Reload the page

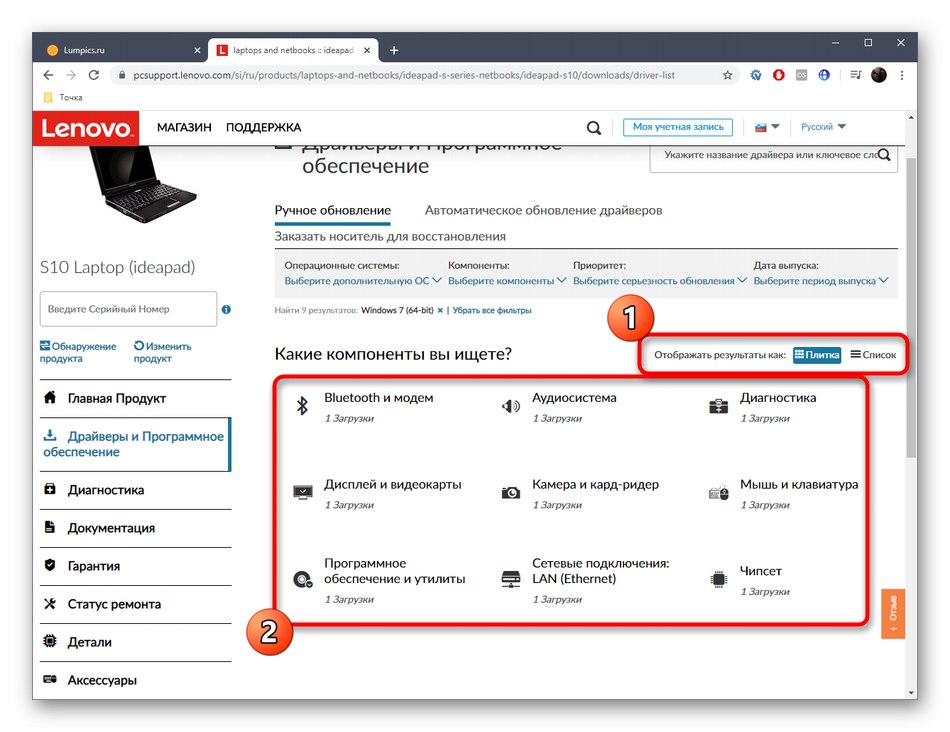(93, 75)
